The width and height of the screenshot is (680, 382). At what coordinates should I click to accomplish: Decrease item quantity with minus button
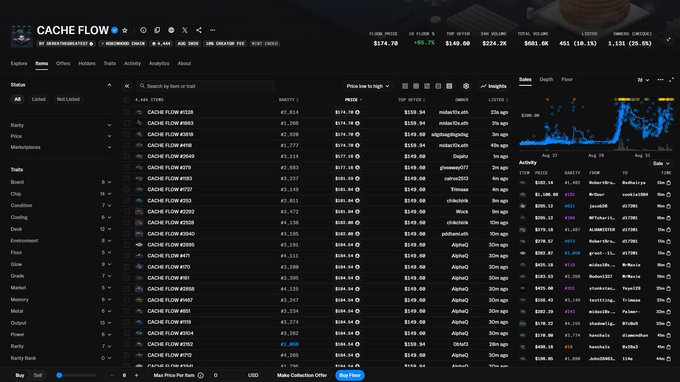(x=111, y=375)
